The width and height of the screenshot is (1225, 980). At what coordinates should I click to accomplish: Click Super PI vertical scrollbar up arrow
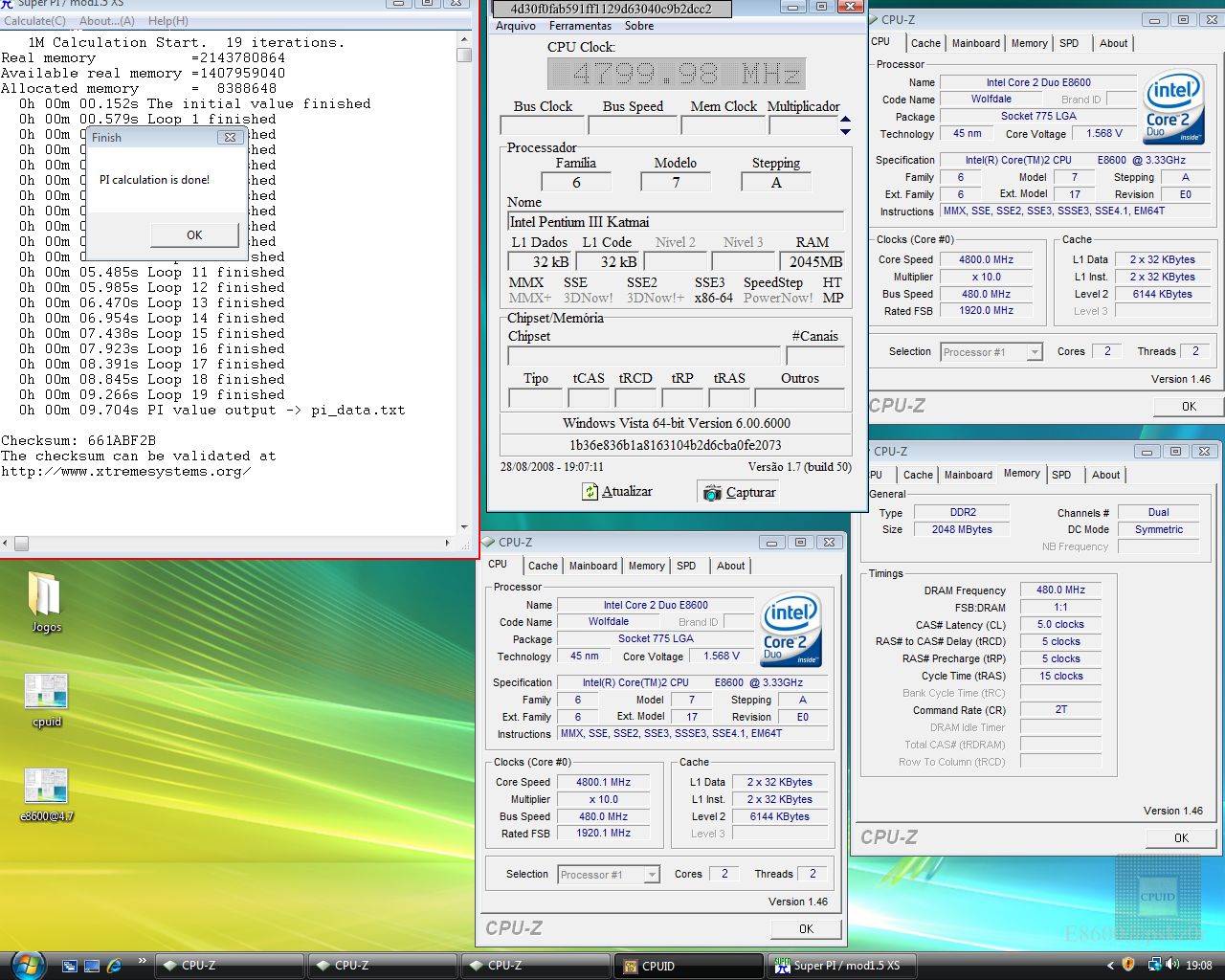pyautogui.click(x=464, y=39)
